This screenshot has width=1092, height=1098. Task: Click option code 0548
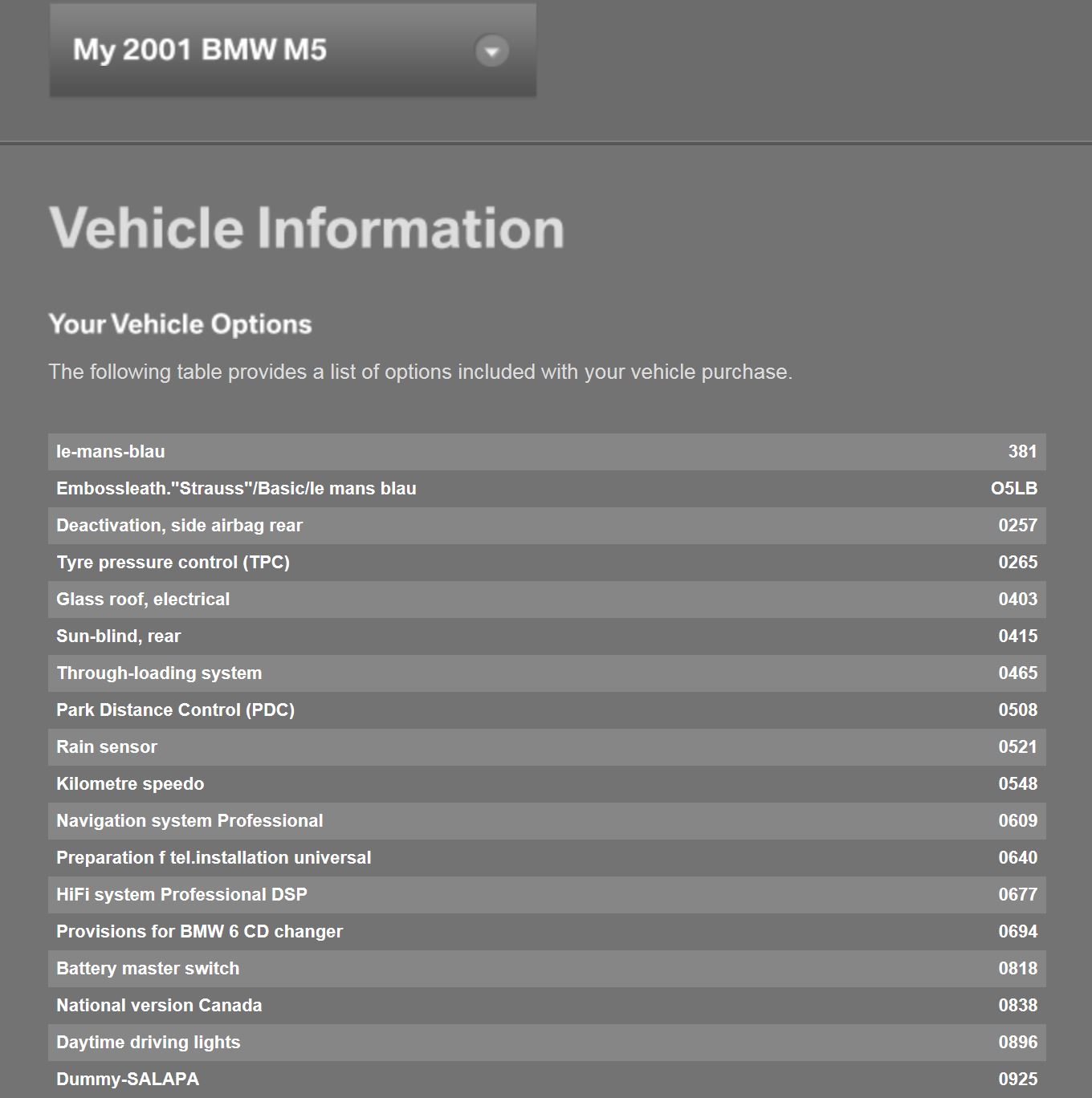[x=1018, y=784]
